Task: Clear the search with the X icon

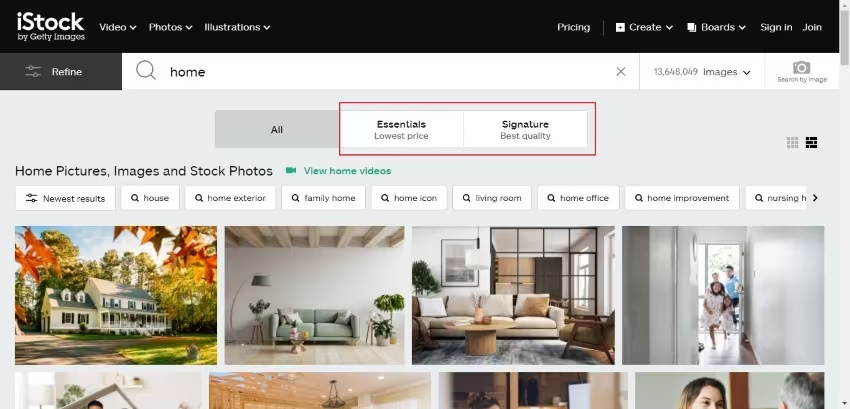Action: click(x=620, y=72)
